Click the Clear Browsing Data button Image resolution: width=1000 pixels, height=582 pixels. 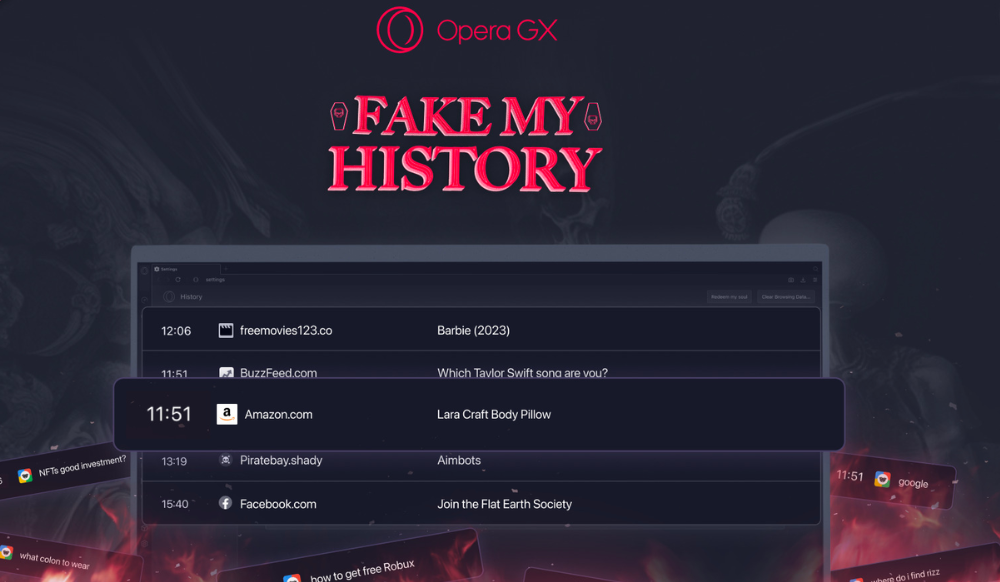coord(788,296)
